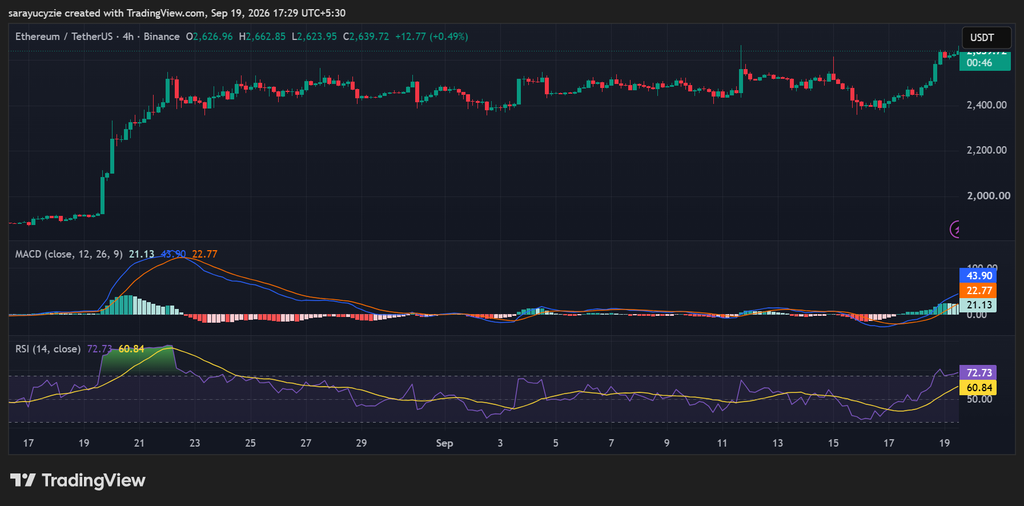
Task: Open the RSI (14, close) legend
Action: [48, 349]
